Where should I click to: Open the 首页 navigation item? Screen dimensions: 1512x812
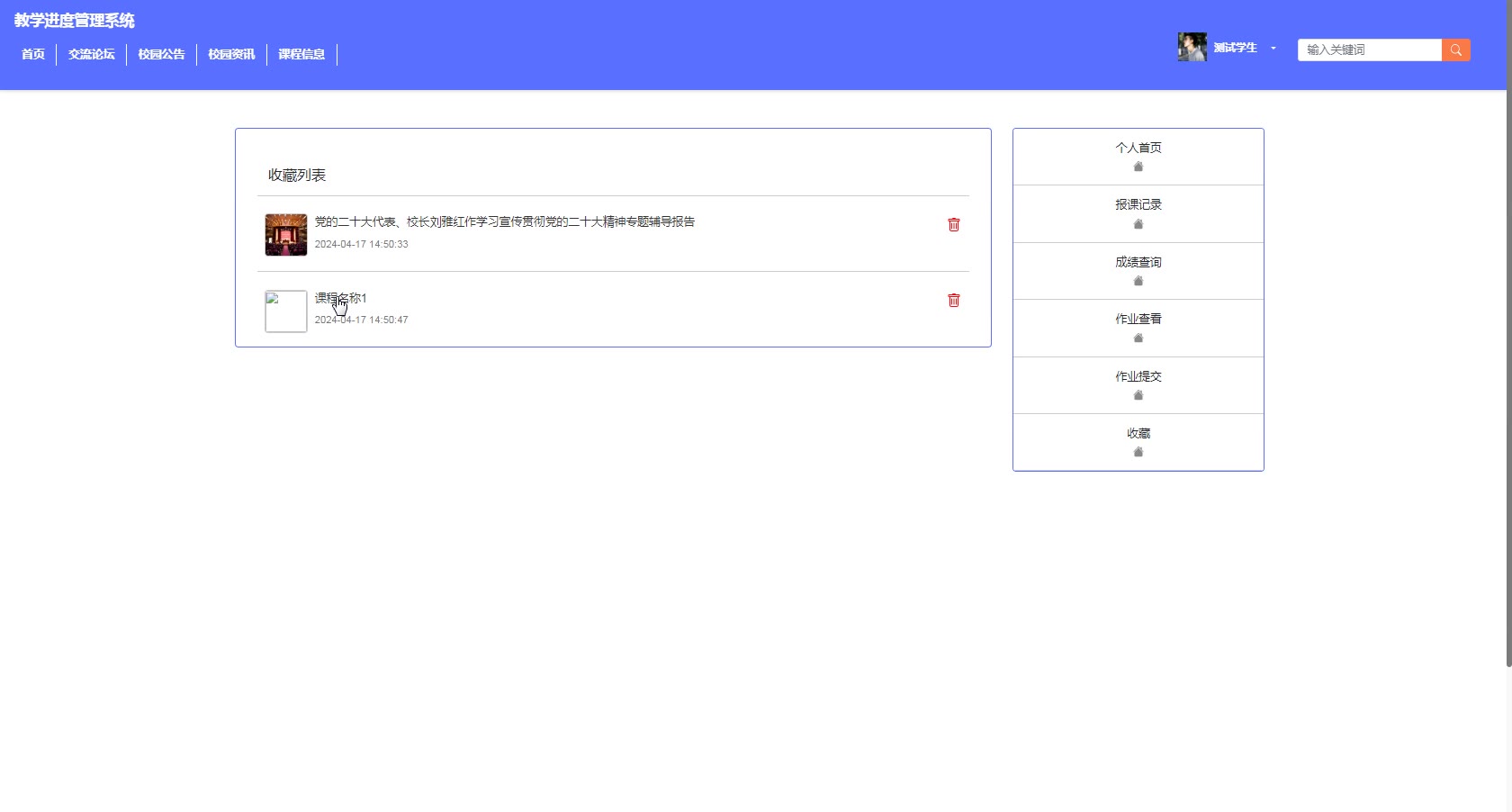(x=33, y=54)
